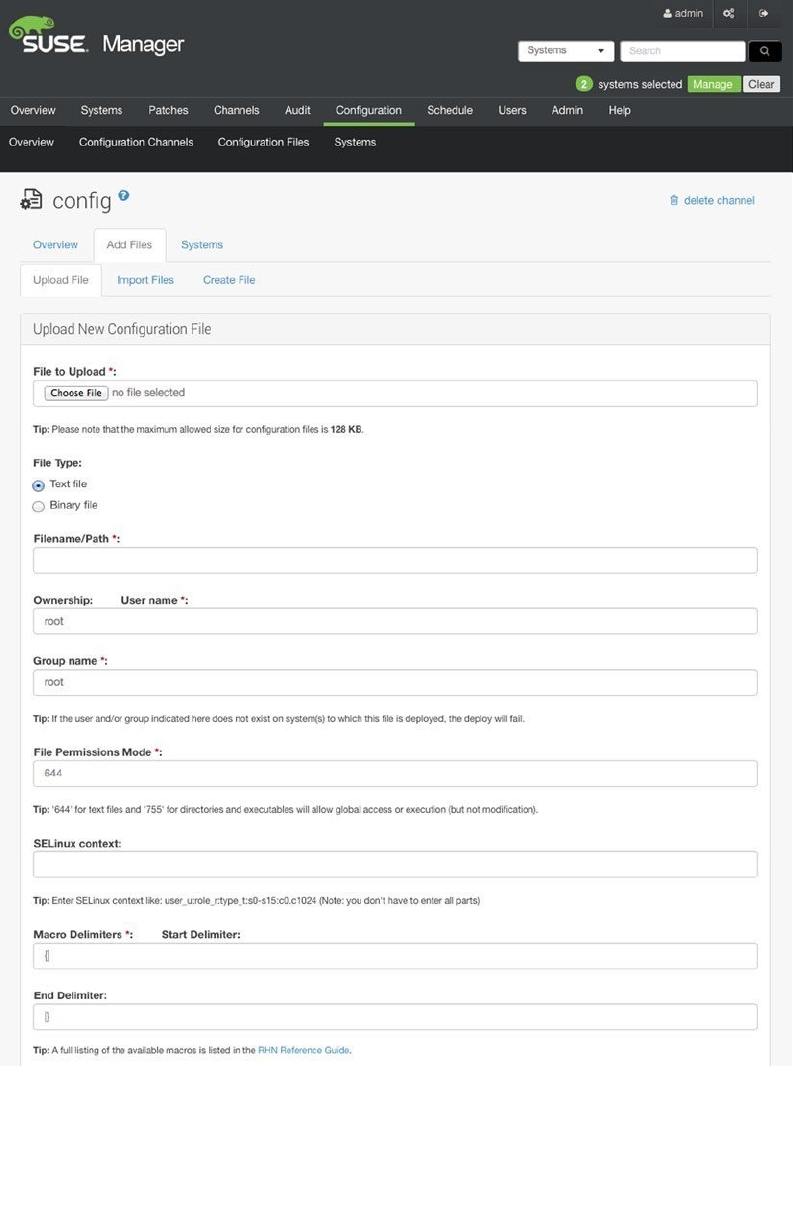This screenshot has width=793, height=1221.
Task: Click the admin user icon
Action: [x=668, y=14]
